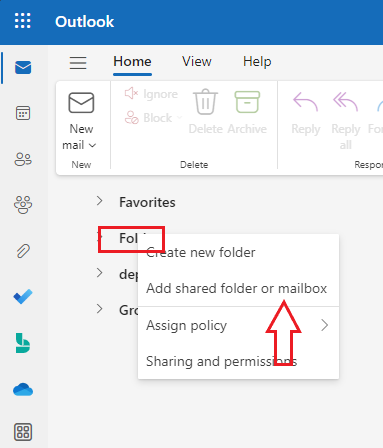Image resolution: width=383 pixels, height=448 pixels.
Task: Select Sharing and permissions option
Action: 238,361
